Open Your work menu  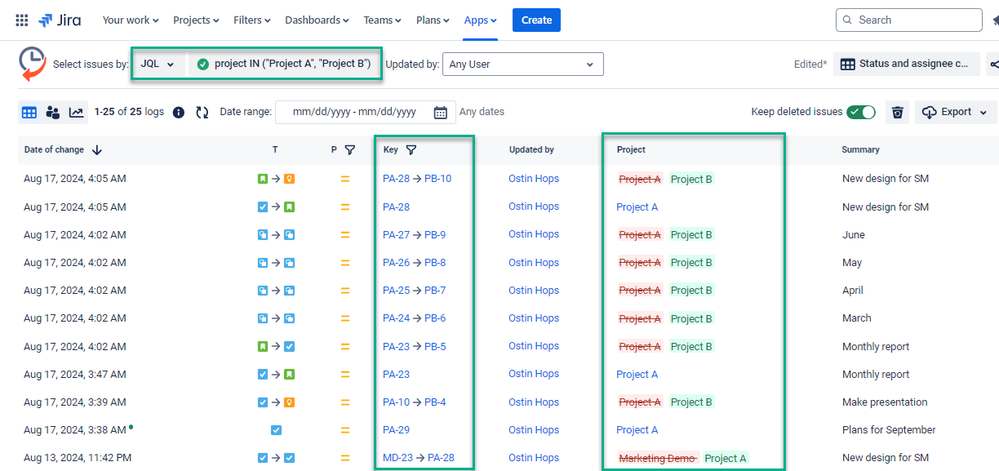coord(131,20)
